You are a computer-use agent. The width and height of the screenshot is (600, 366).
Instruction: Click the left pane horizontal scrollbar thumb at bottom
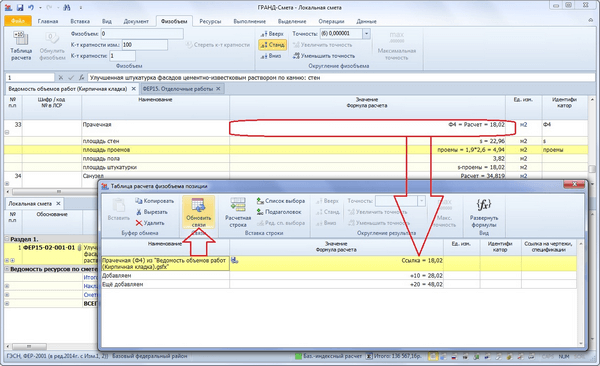point(30,347)
